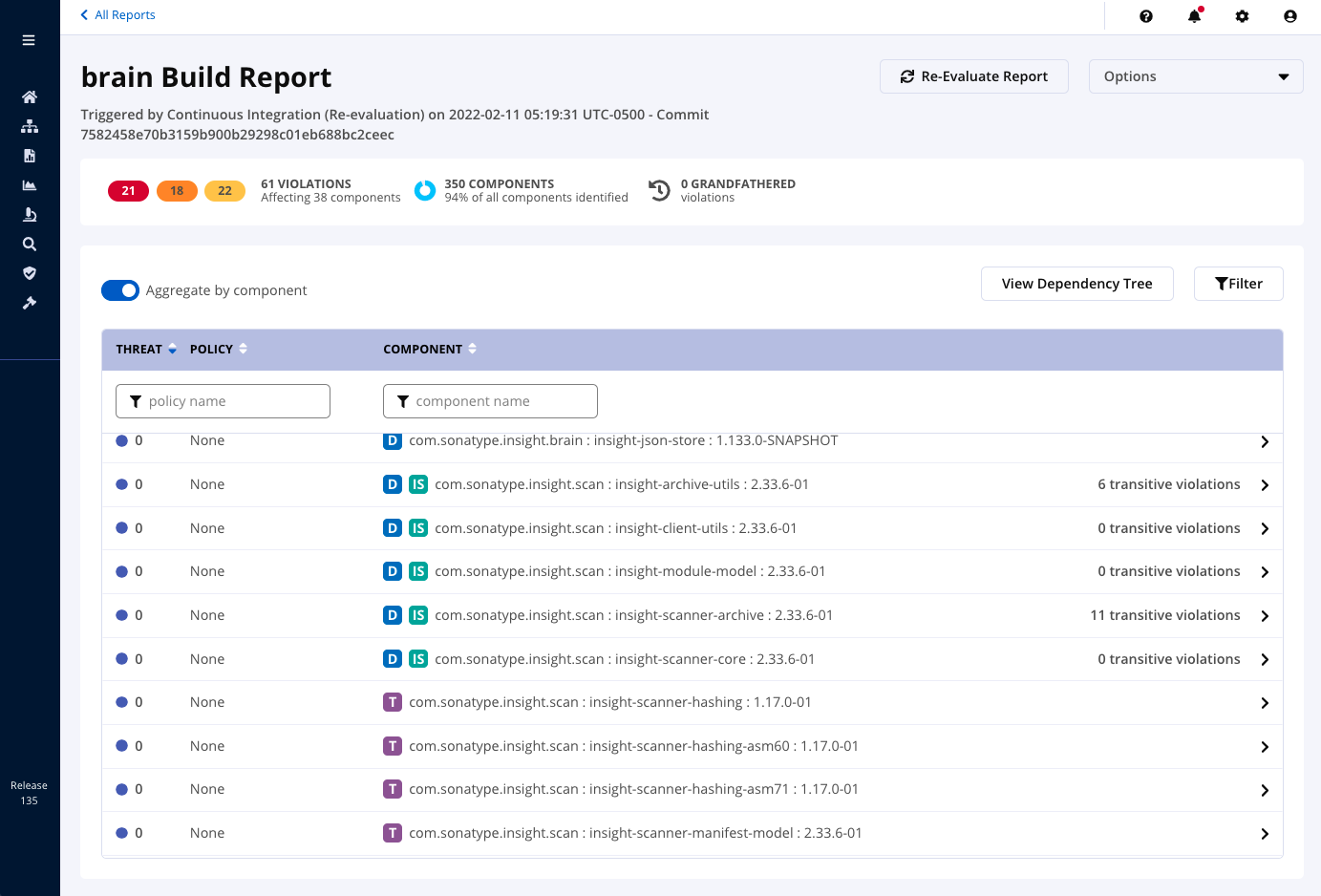Open the View Dependency Tree view

[x=1076, y=283]
